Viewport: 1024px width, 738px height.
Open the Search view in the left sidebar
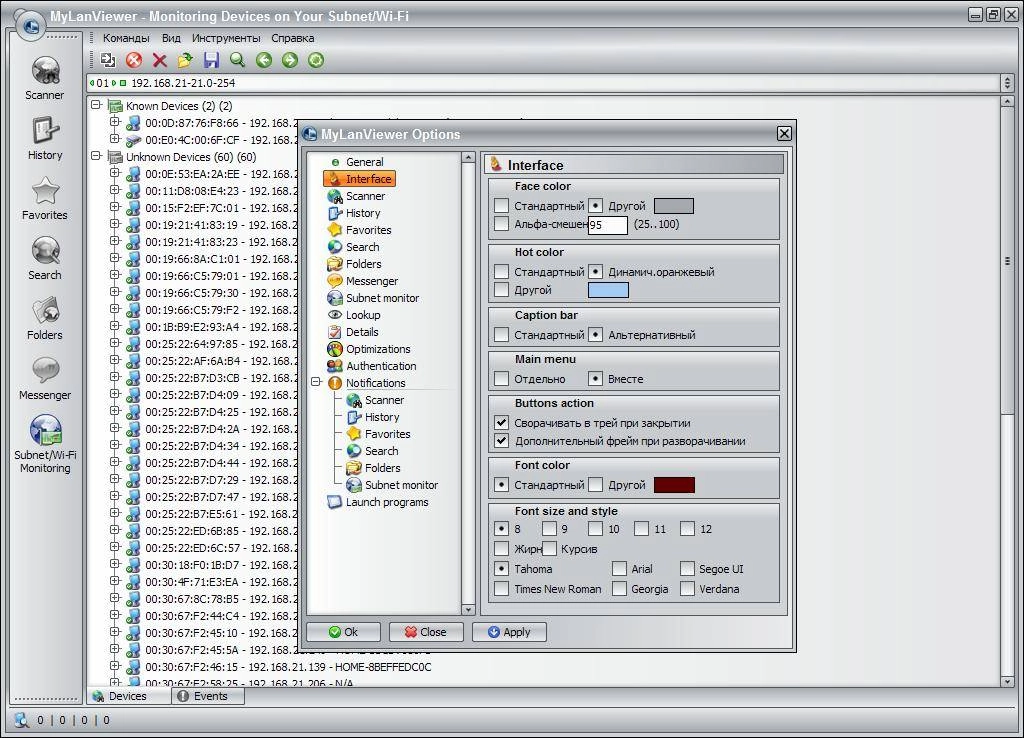click(x=45, y=259)
